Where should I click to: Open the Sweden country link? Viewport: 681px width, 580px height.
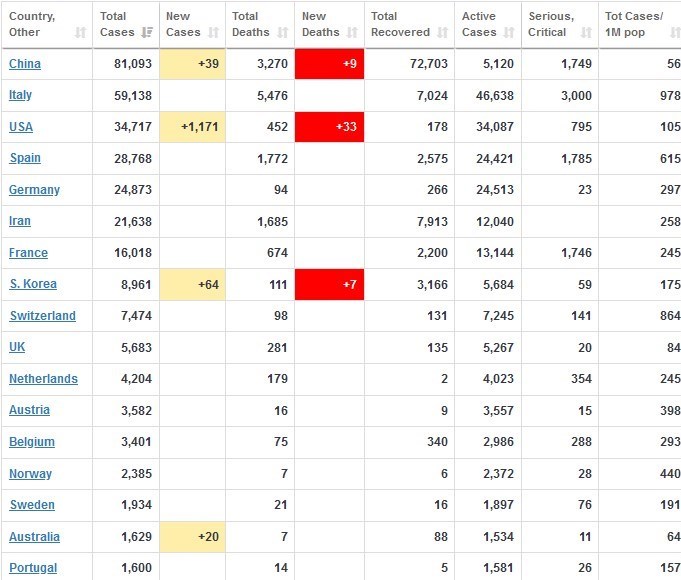32,505
